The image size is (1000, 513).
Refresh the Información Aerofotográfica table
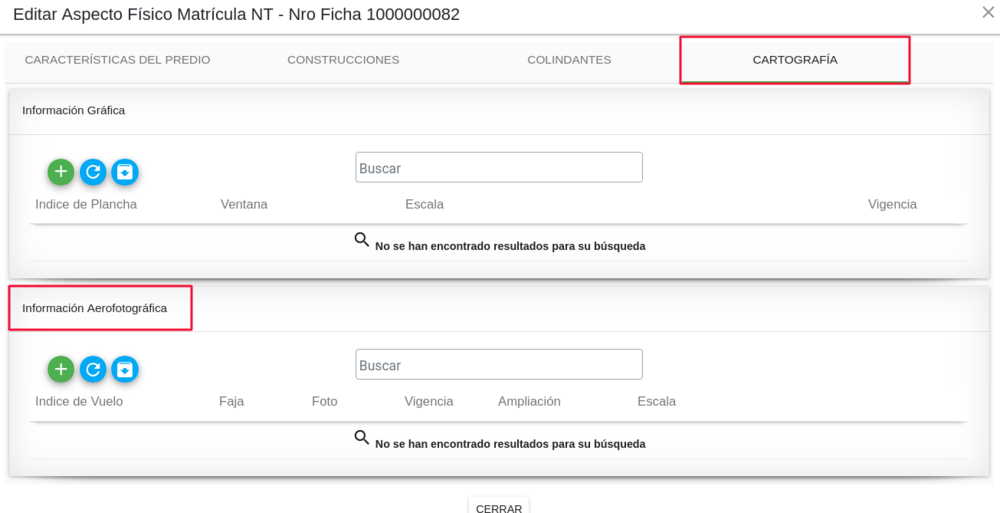93,369
